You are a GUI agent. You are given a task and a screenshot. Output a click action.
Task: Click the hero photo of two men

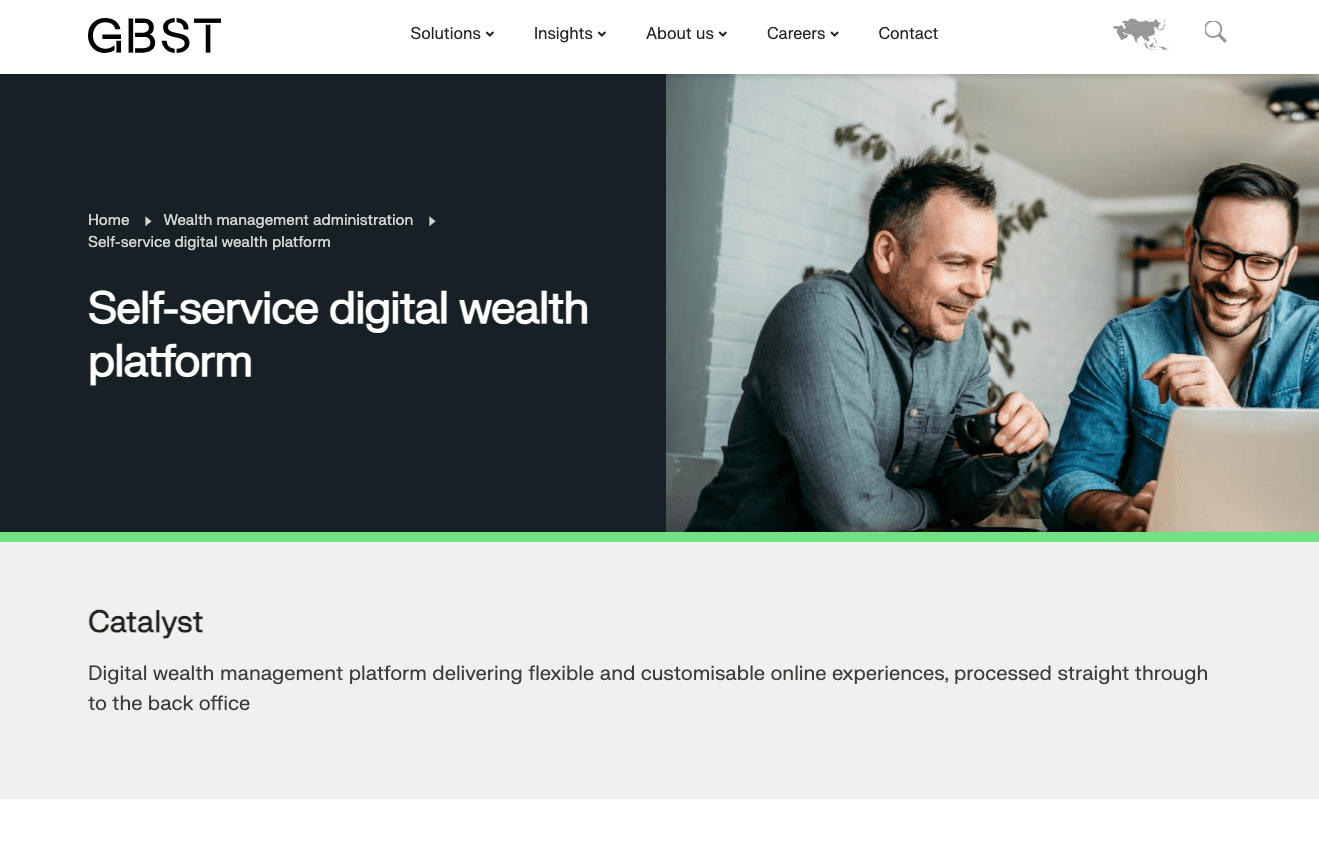coord(992,303)
